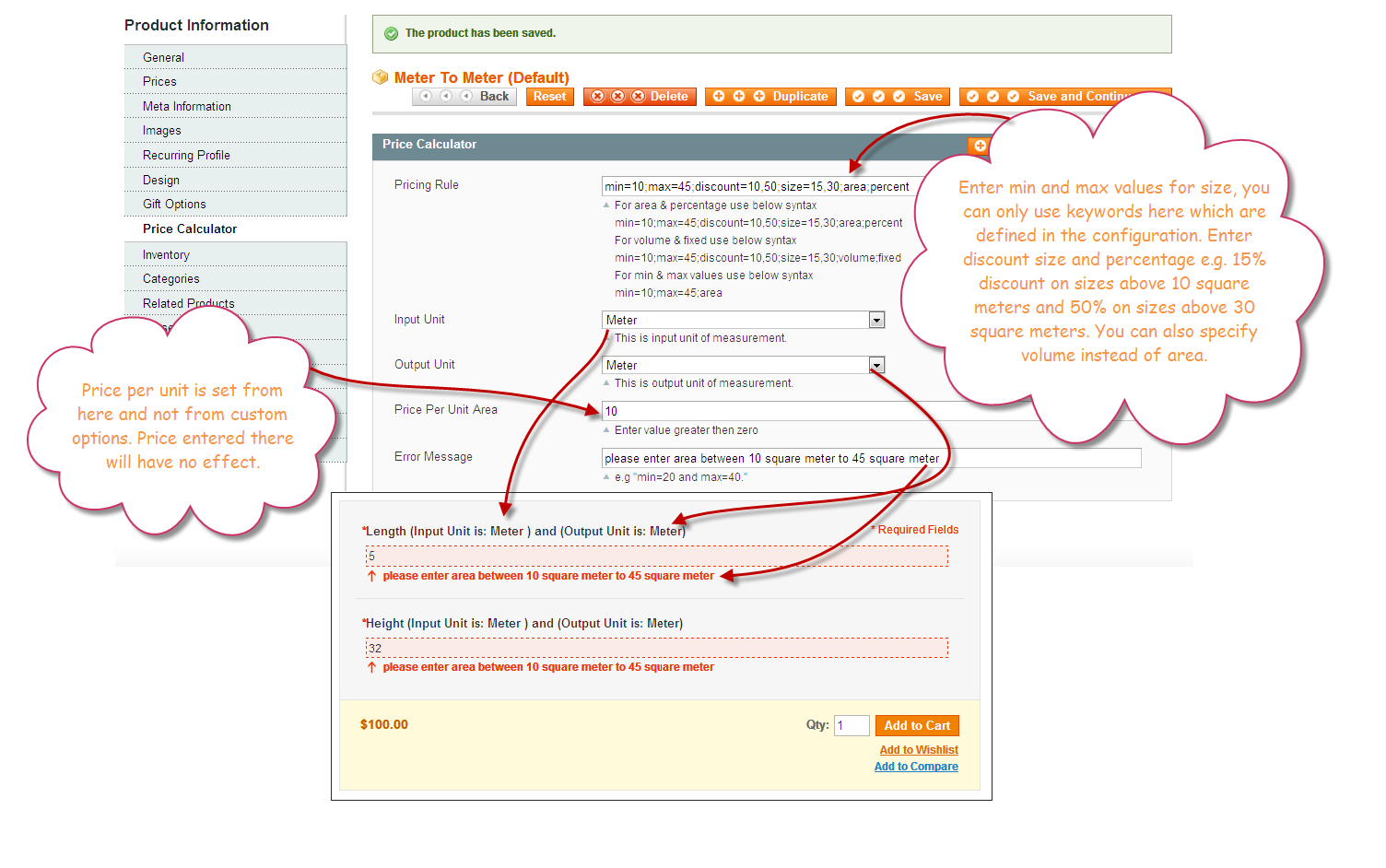The height and width of the screenshot is (868, 1386).
Task: Click the Add to Wishlist link
Action: pyautogui.click(x=918, y=750)
